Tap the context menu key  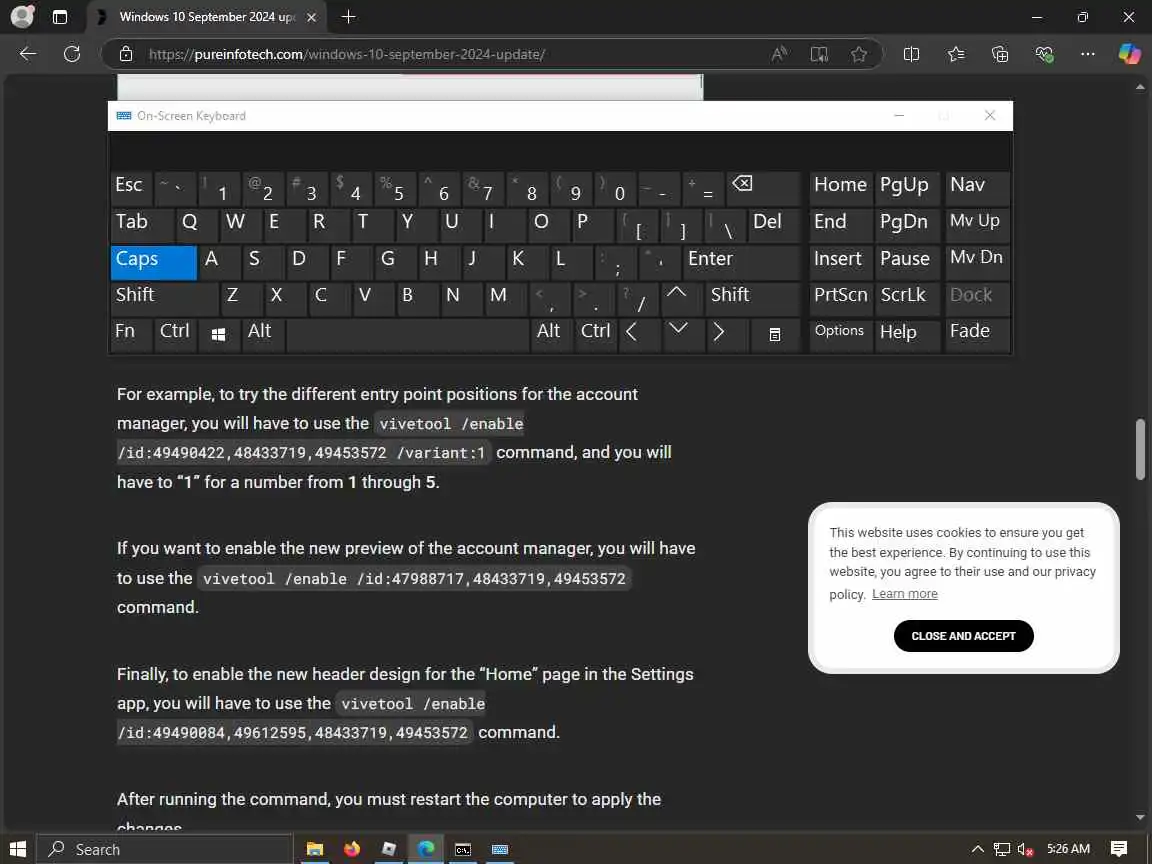tap(774, 334)
